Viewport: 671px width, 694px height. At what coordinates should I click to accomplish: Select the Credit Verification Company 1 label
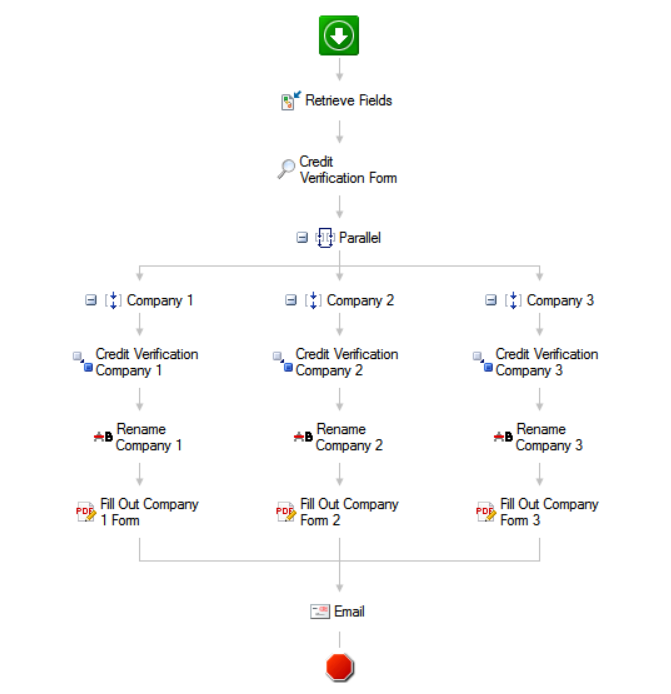[147, 362]
